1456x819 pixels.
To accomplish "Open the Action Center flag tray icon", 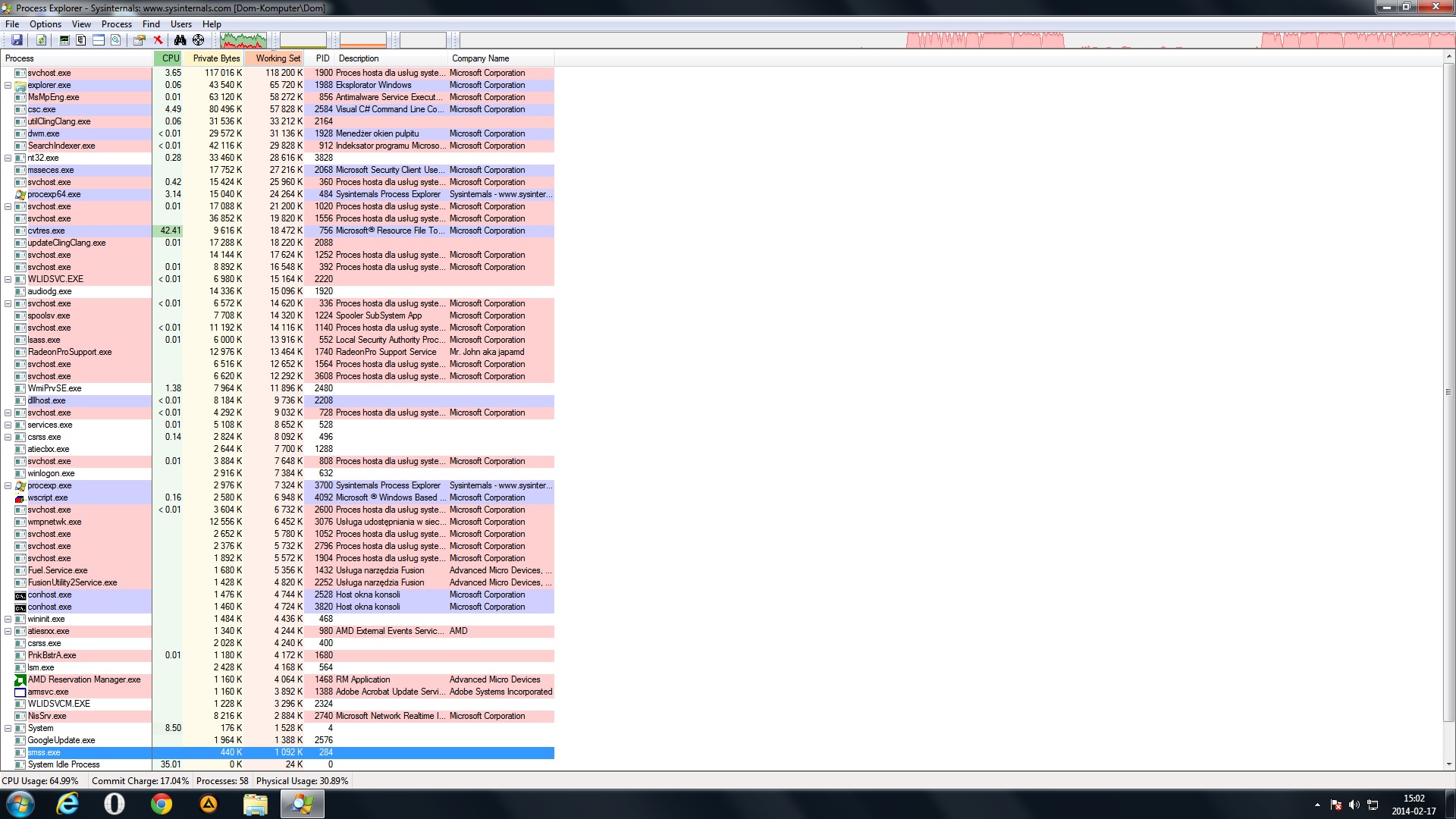I will click(1336, 805).
